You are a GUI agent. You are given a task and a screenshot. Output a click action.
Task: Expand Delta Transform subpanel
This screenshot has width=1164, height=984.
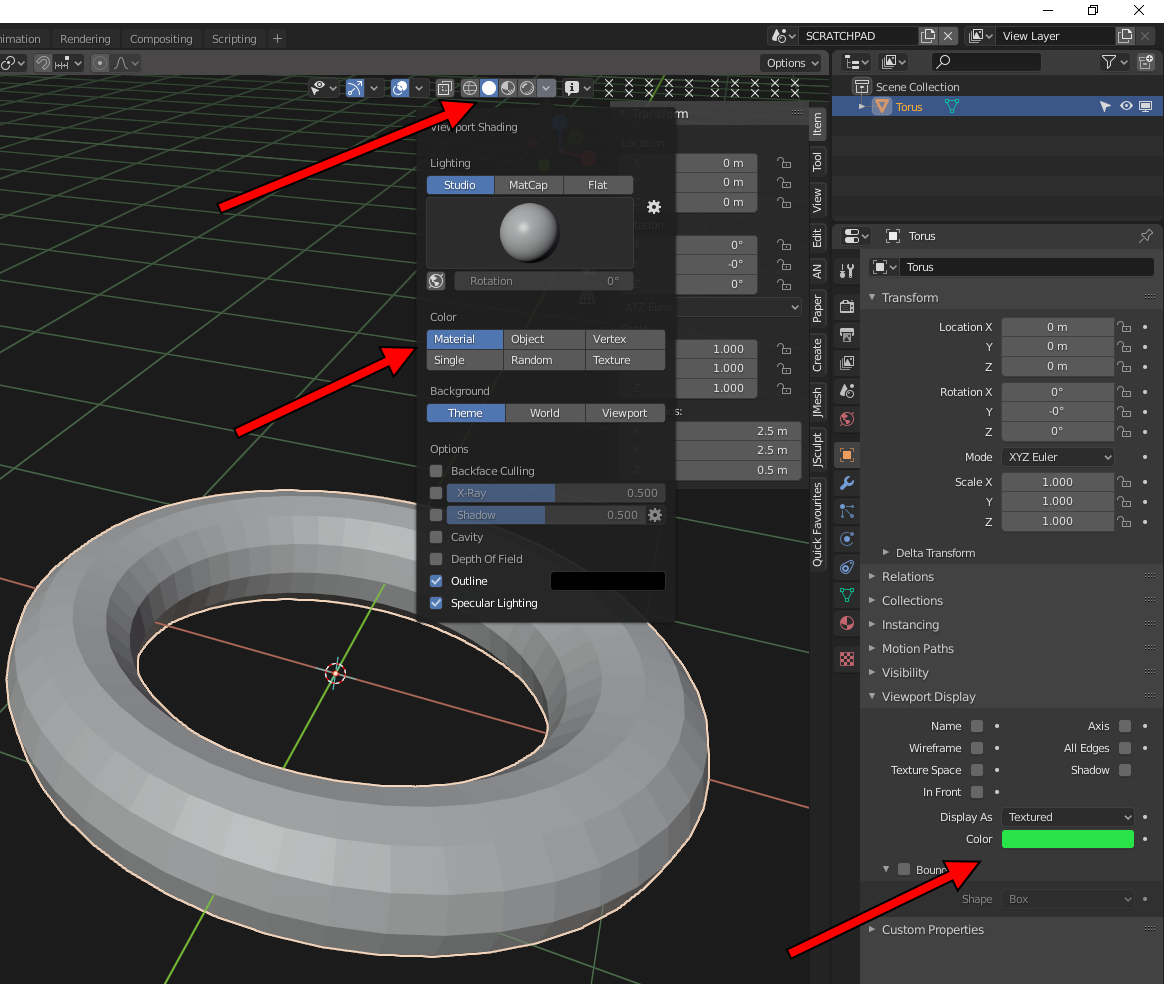pos(886,552)
